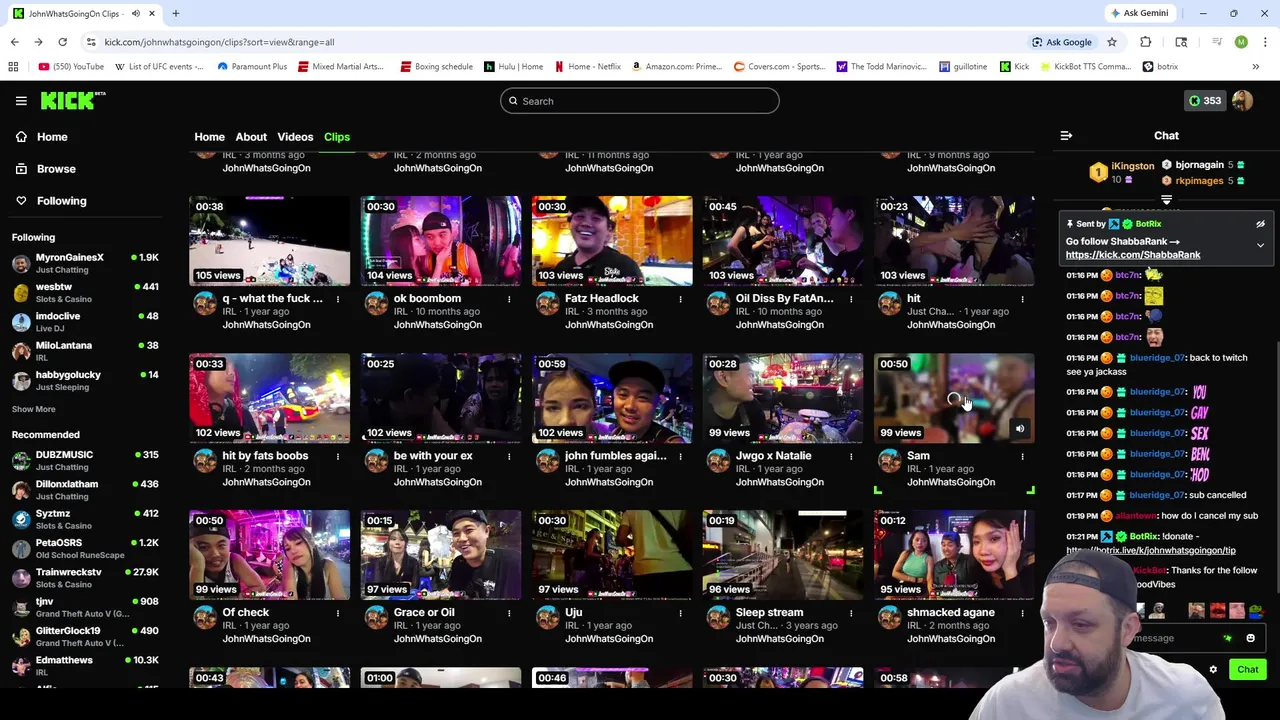Click the green Chat send button

[x=1247, y=670]
